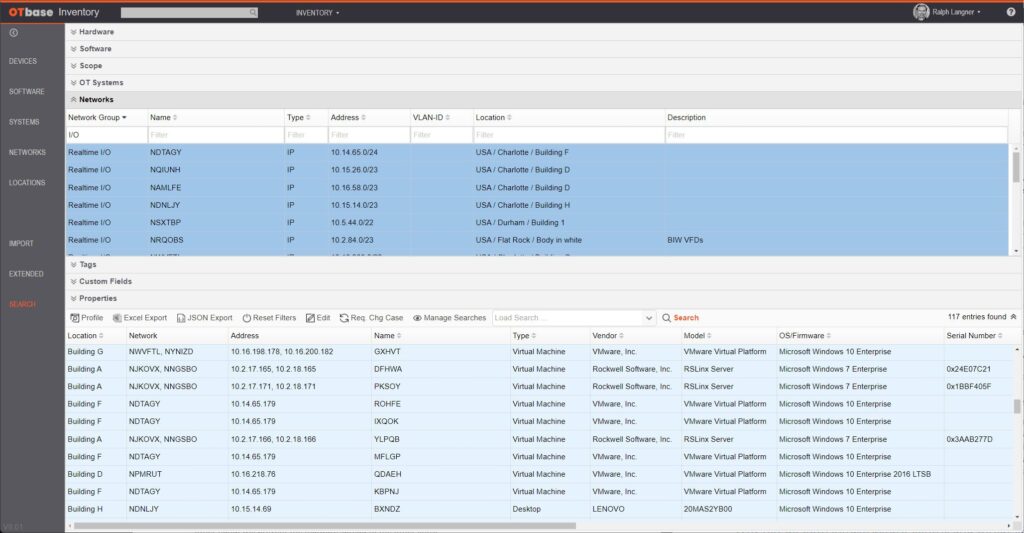Expand the OT Systems section
This screenshot has width=1024, height=533.
[x=101, y=83]
